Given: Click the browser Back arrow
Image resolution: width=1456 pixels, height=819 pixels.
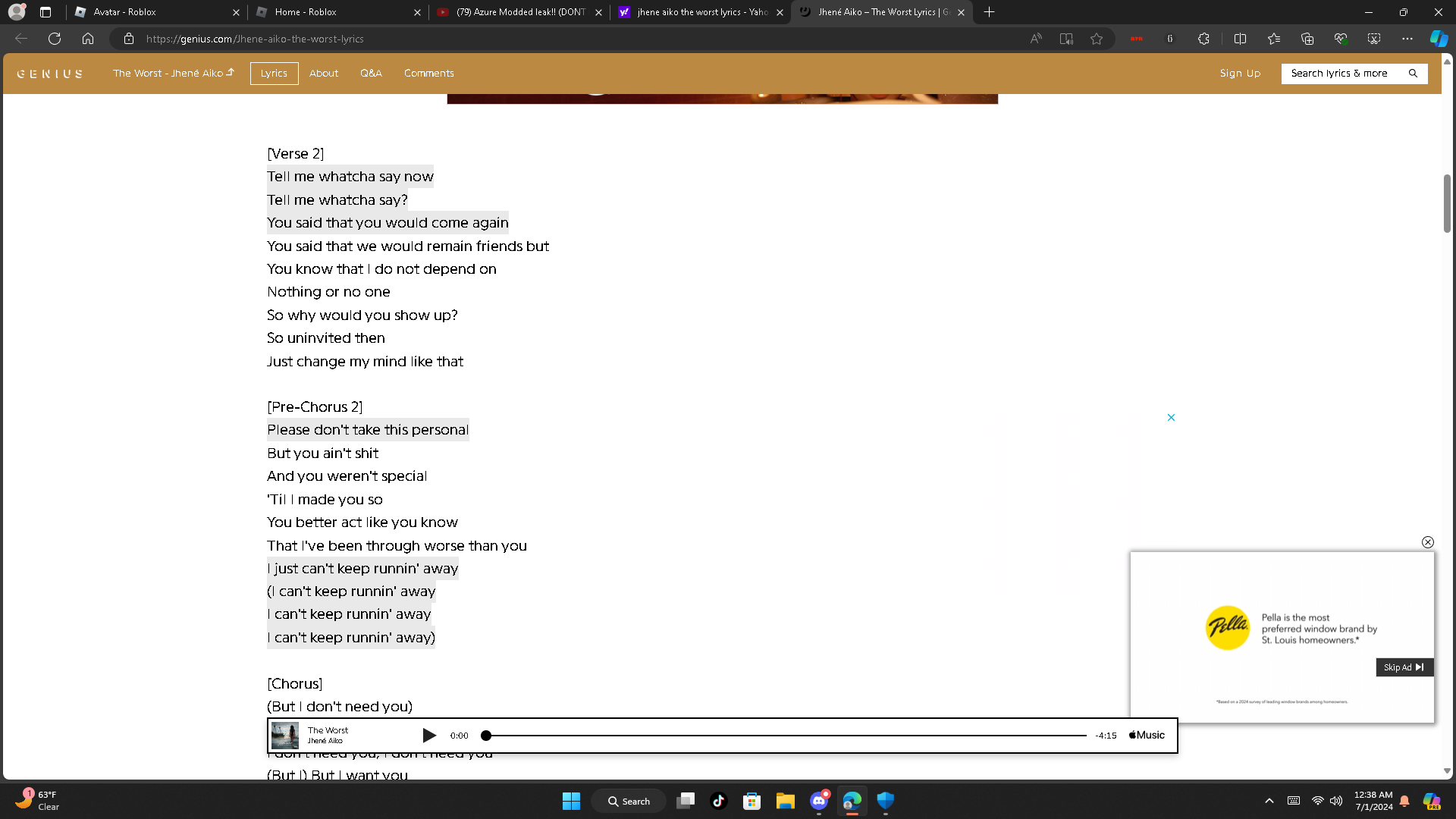Looking at the screenshot, I should [x=21, y=39].
